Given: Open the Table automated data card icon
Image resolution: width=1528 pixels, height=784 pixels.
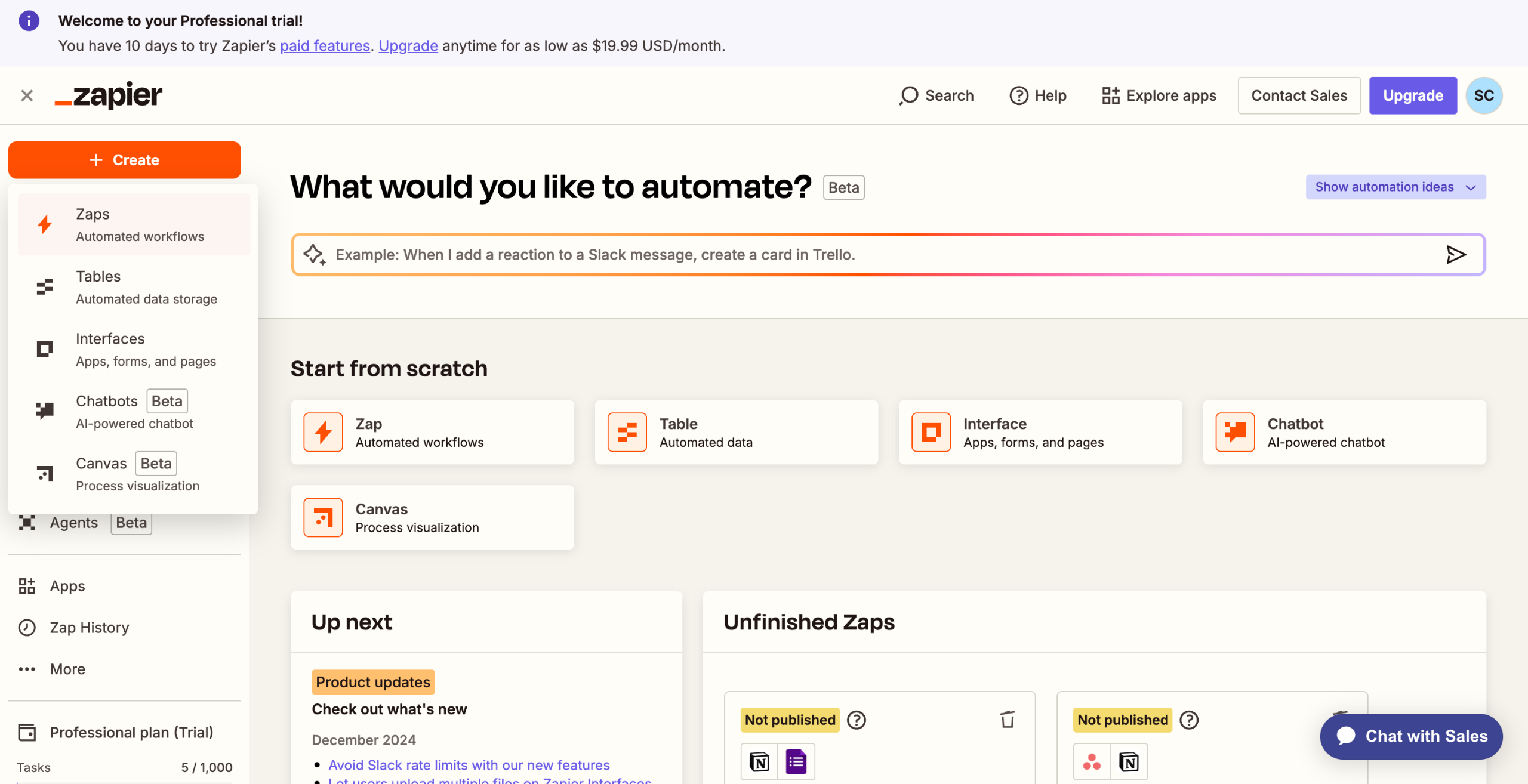Looking at the screenshot, I should (x=626, y=432).
